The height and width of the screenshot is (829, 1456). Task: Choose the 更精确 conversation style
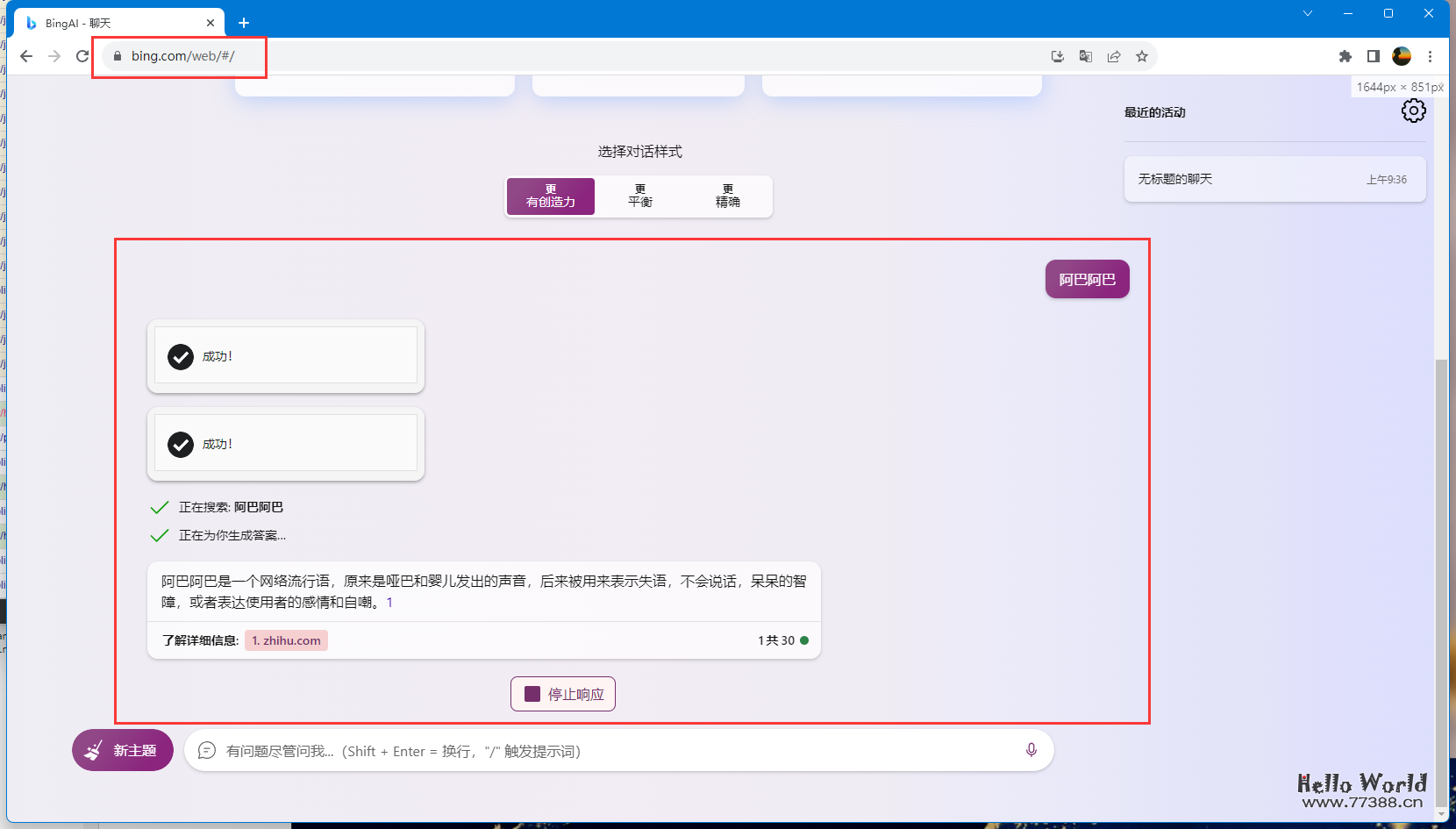(728, 196)
